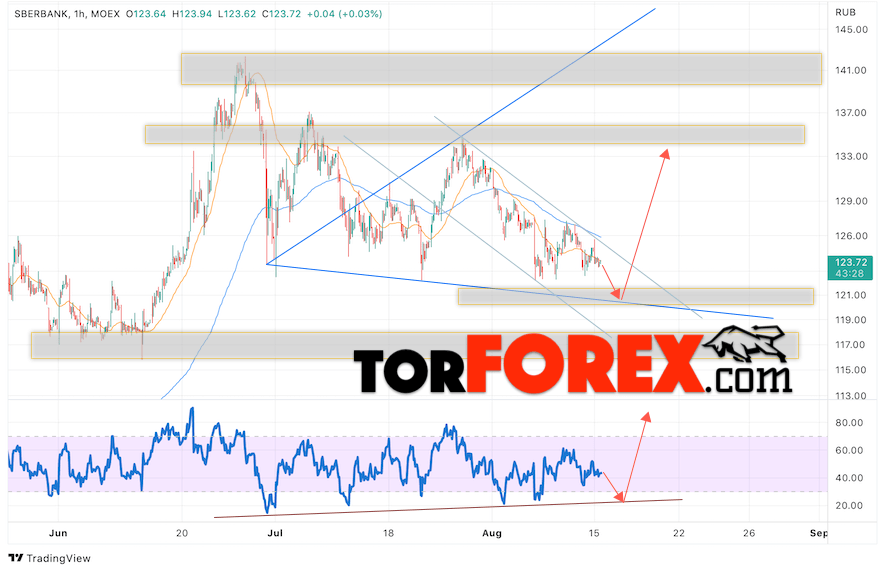Click the low value L123.62
The height and width of the screenshot is (572, 885).
[237, 14]
